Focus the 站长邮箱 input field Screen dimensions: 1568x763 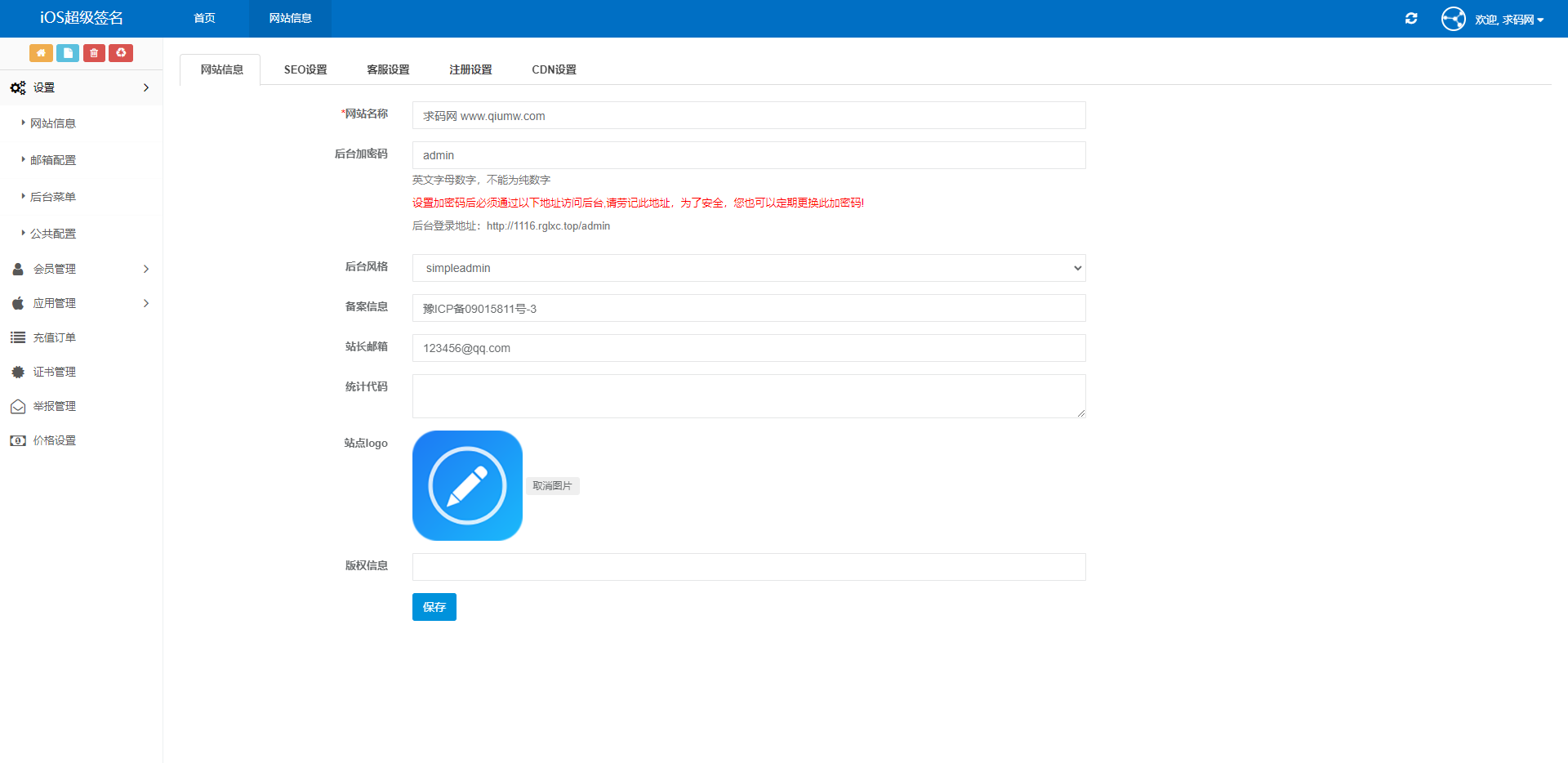pos(749,348)
